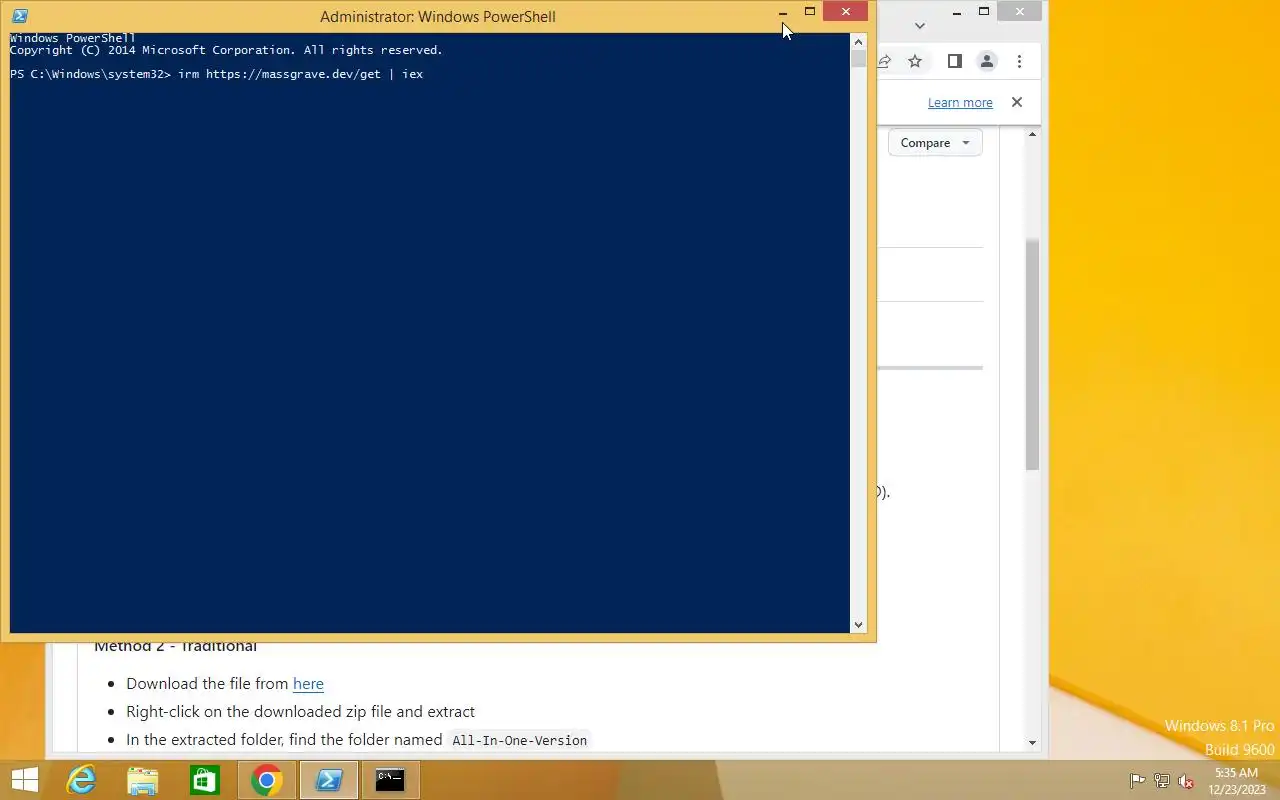
Task: Click the muted volume tray icon
Action: tap(1186, 781)
